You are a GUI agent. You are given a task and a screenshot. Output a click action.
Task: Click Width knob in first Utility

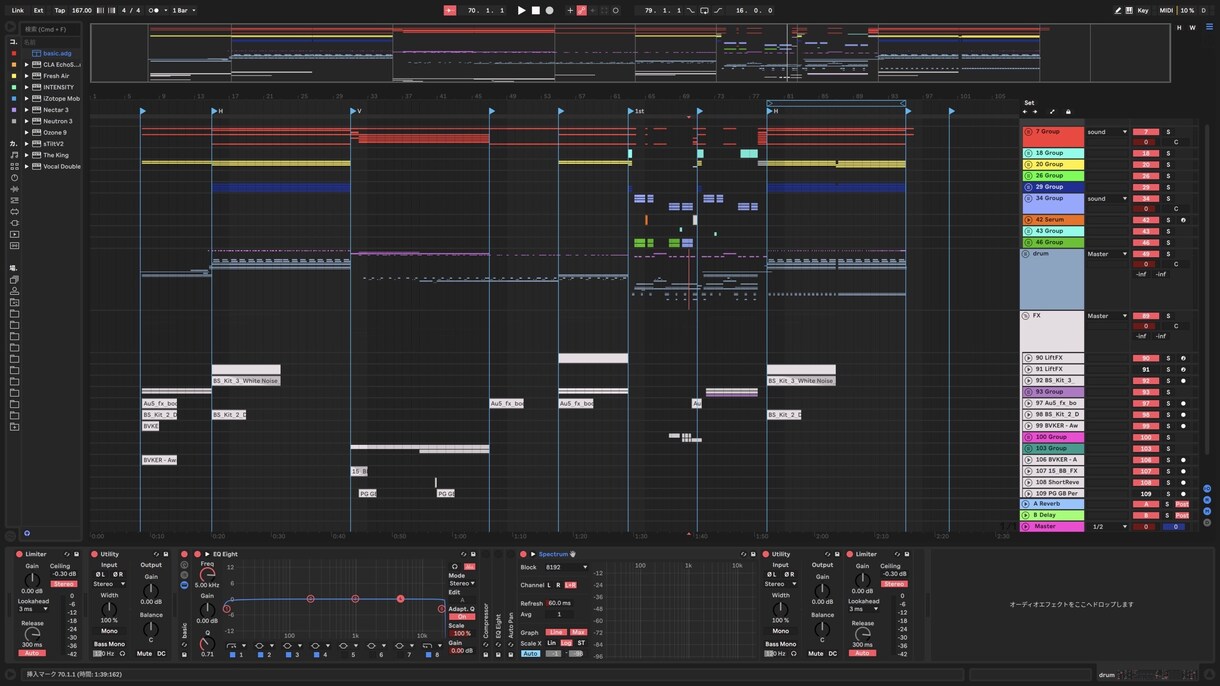pos(109,608)
